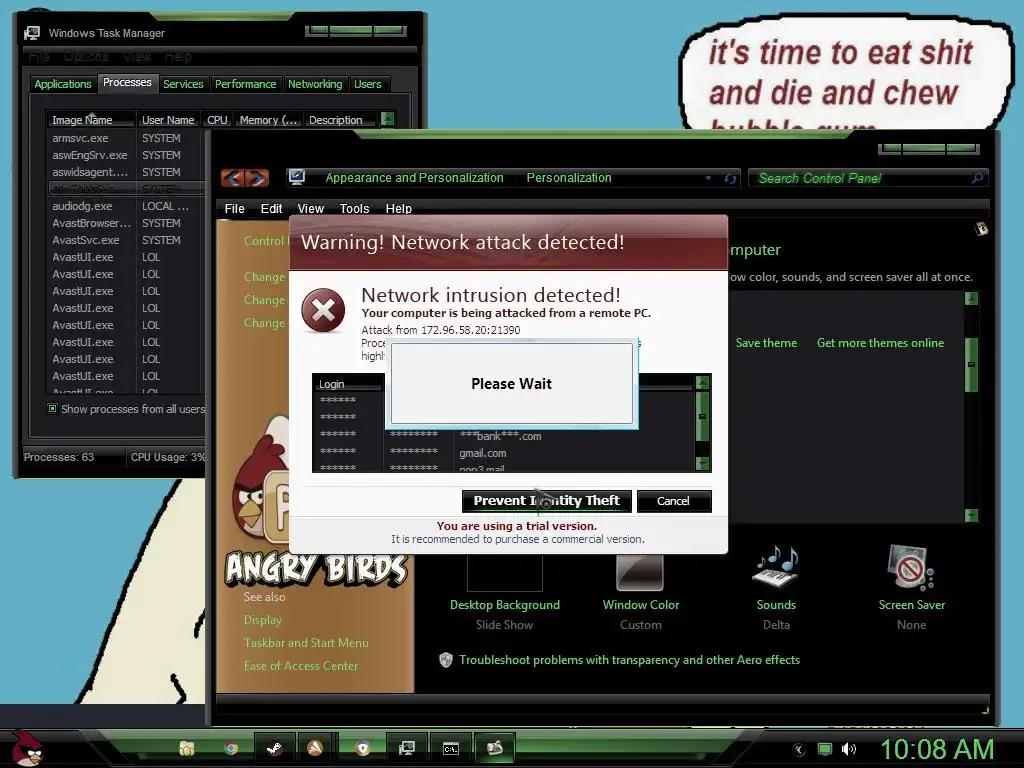The width and height of the screenshot is (1024, 768).
Task: Switch to Users tab in Task Manager
Action: pyautogui.click(x=368, y=84)
